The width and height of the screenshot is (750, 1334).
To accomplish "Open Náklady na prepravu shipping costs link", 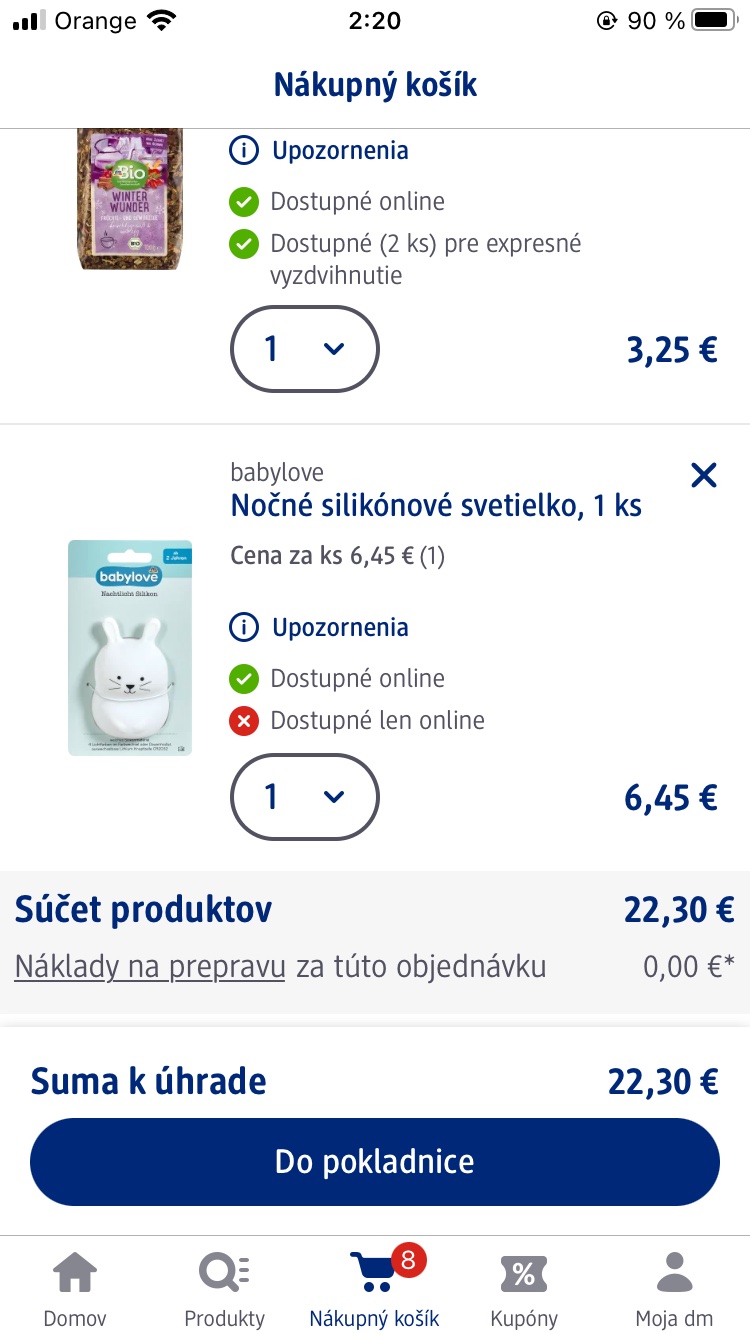I will point(150,967).
